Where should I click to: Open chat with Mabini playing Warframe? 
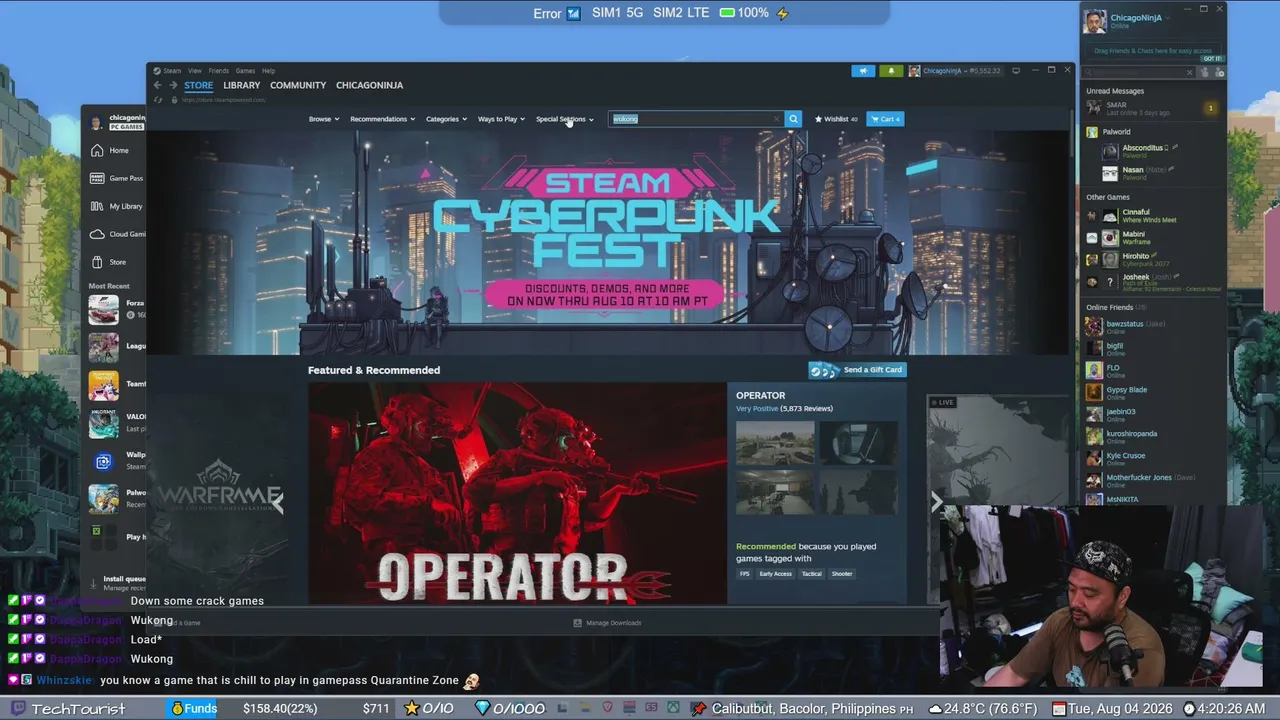[x=1153, y=237]
